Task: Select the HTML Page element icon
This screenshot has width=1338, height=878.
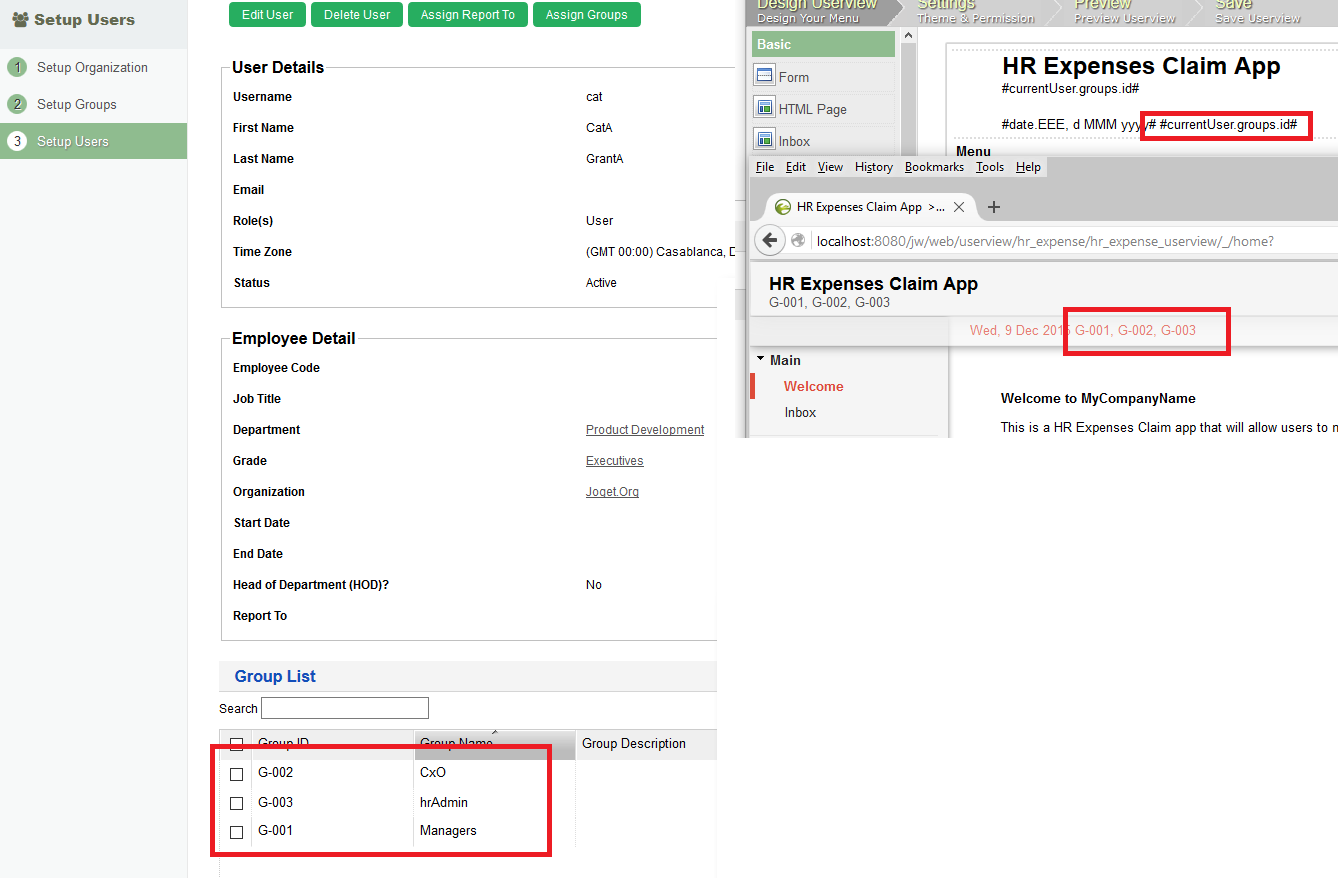Action: pos(765,108)
